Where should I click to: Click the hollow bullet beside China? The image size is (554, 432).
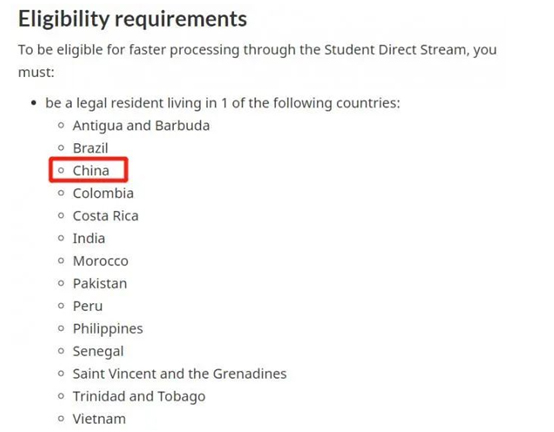point(61,171)
